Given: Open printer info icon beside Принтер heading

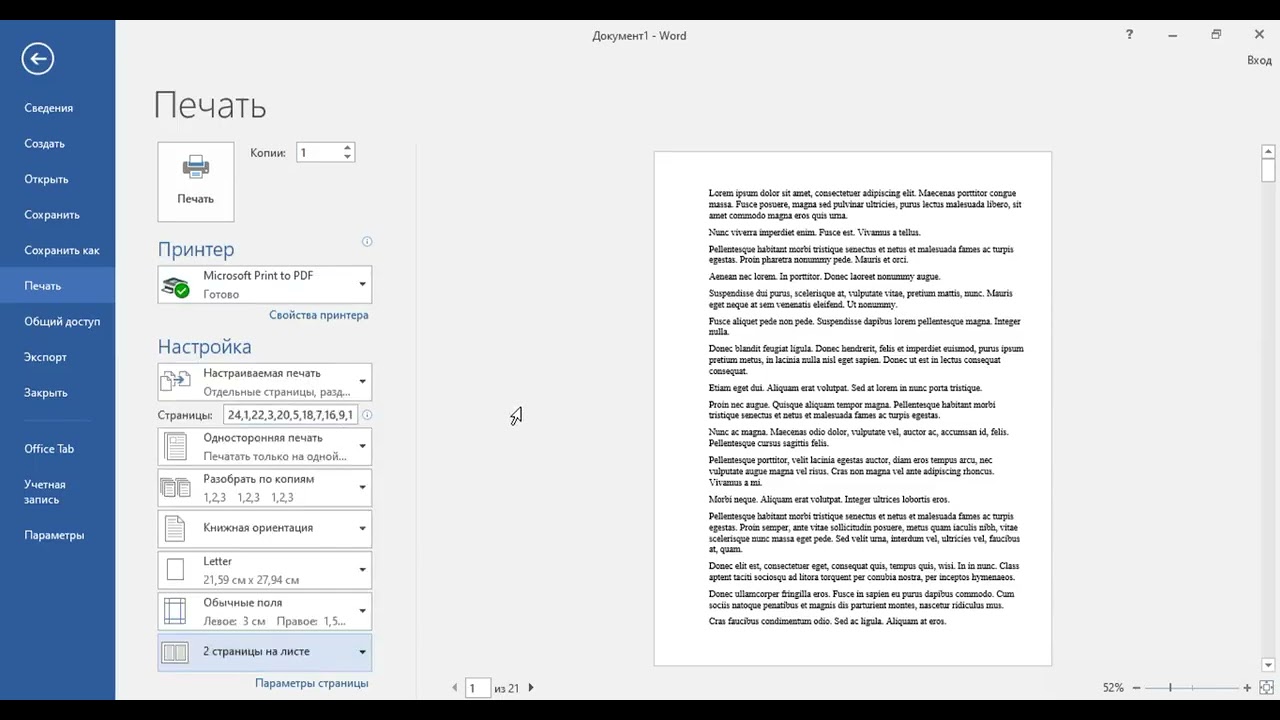Looking at the screenshot, I should (367, 242).
